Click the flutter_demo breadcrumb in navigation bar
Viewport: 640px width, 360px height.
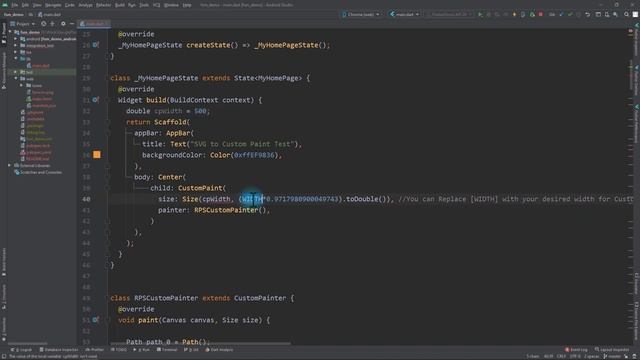click(x=14, y=15)
